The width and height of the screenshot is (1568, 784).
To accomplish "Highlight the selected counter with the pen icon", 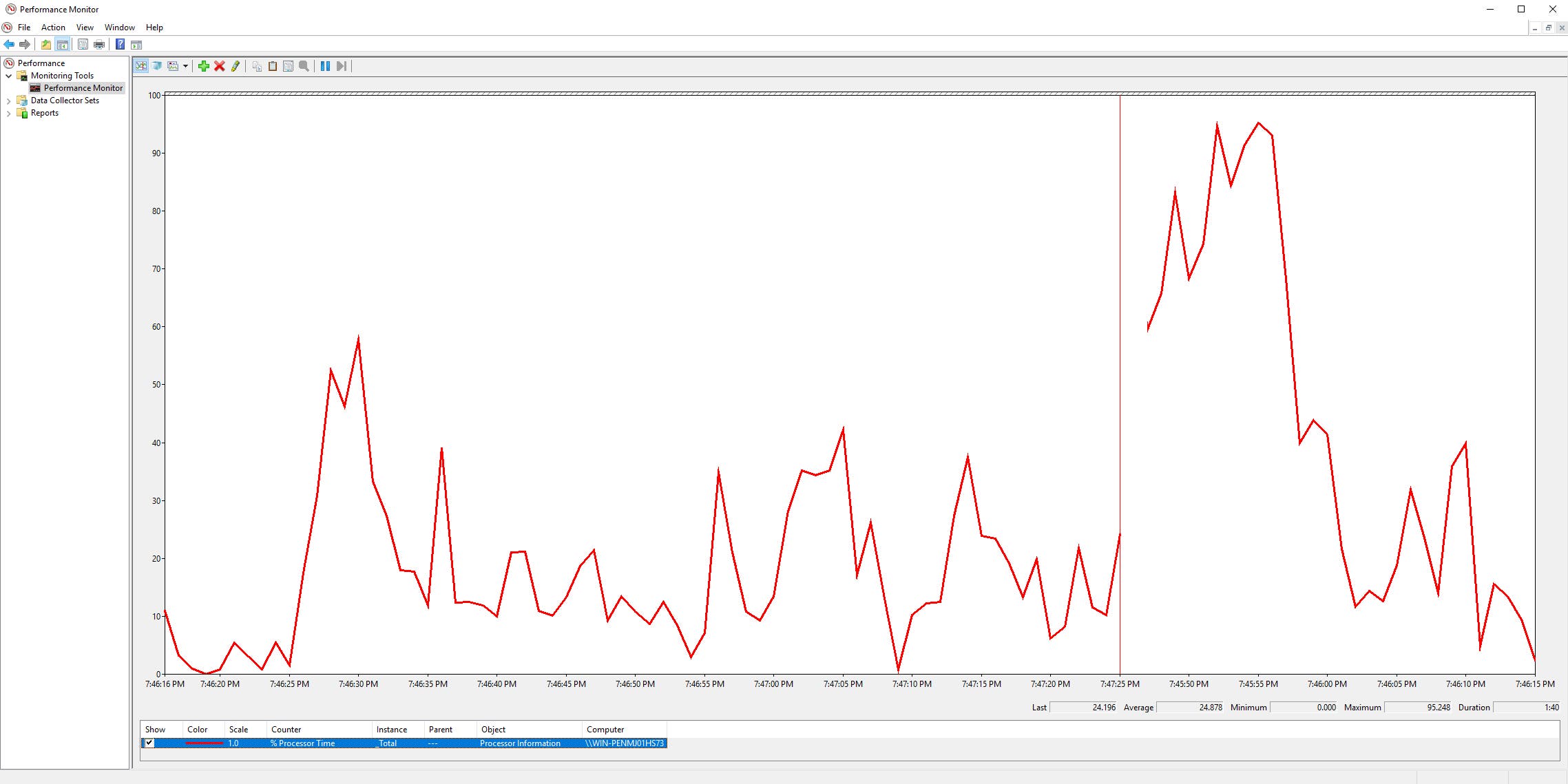I will point(235,66).
